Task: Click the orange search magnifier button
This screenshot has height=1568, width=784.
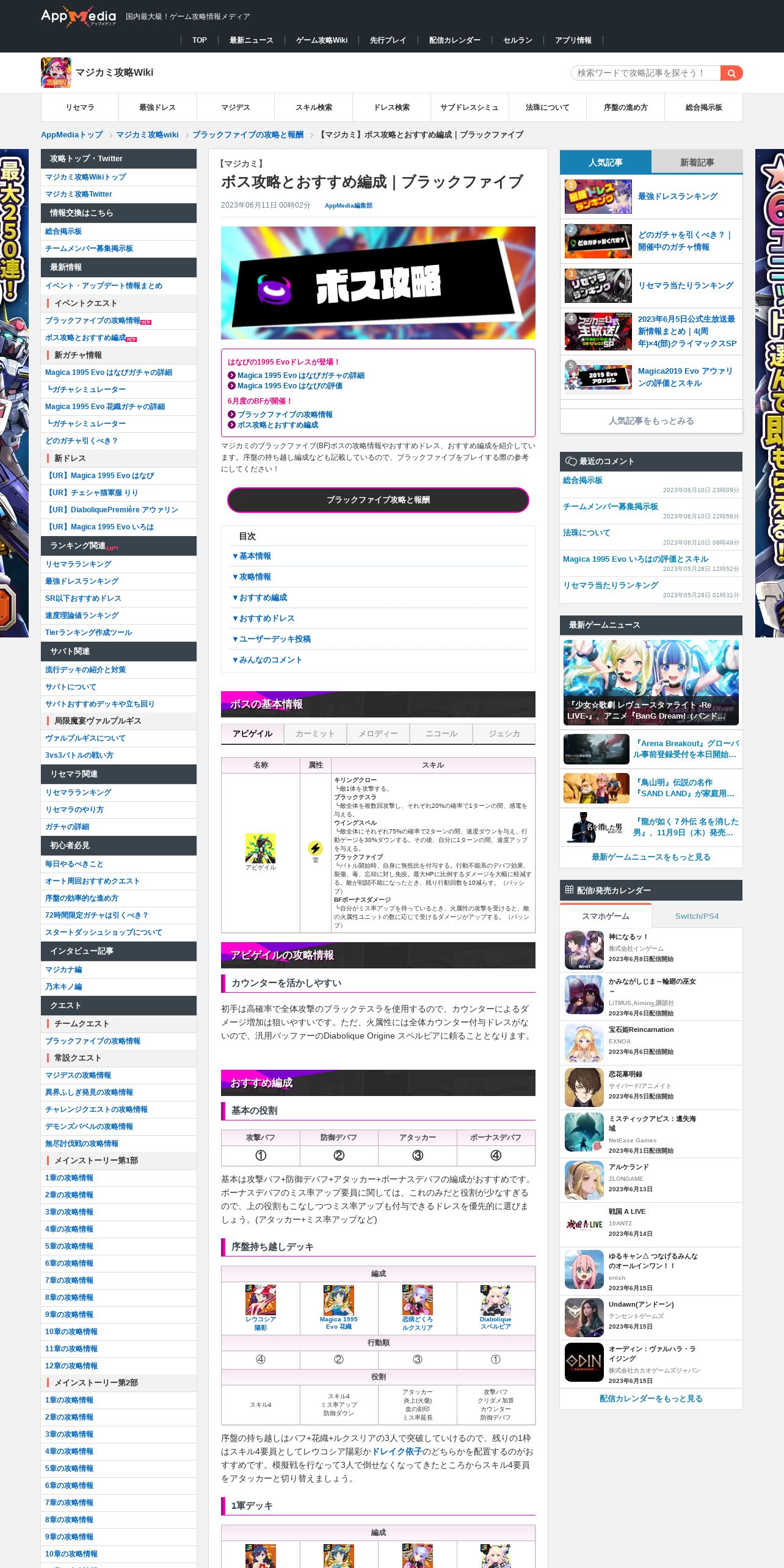Action: coord(731,73)
